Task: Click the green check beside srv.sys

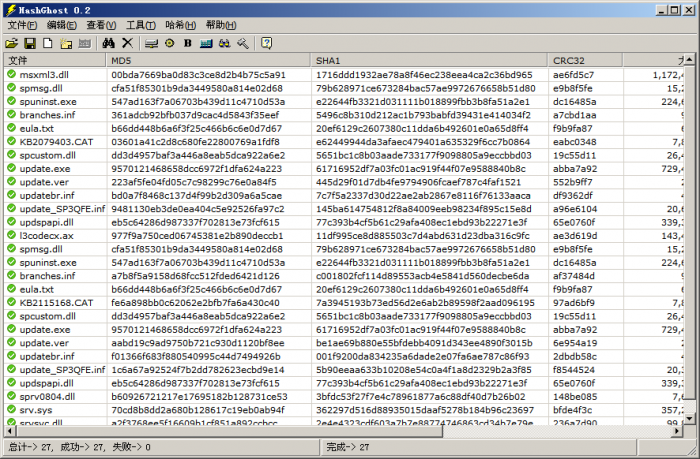Action: click(11, 410)
